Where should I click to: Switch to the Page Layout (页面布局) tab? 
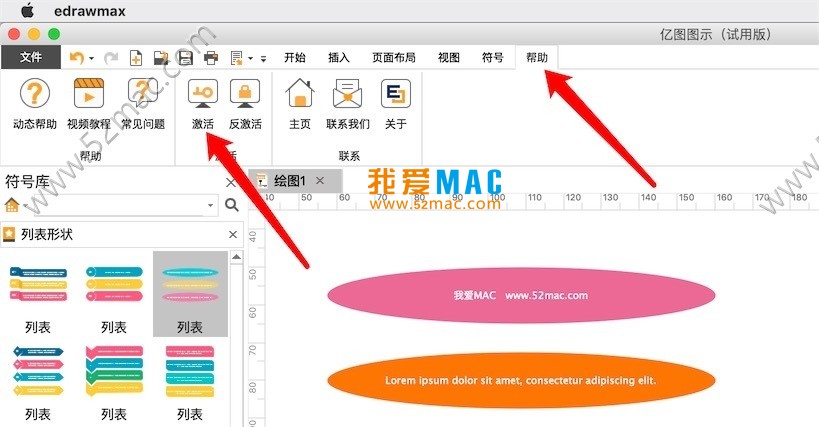[x=394, y=57]
